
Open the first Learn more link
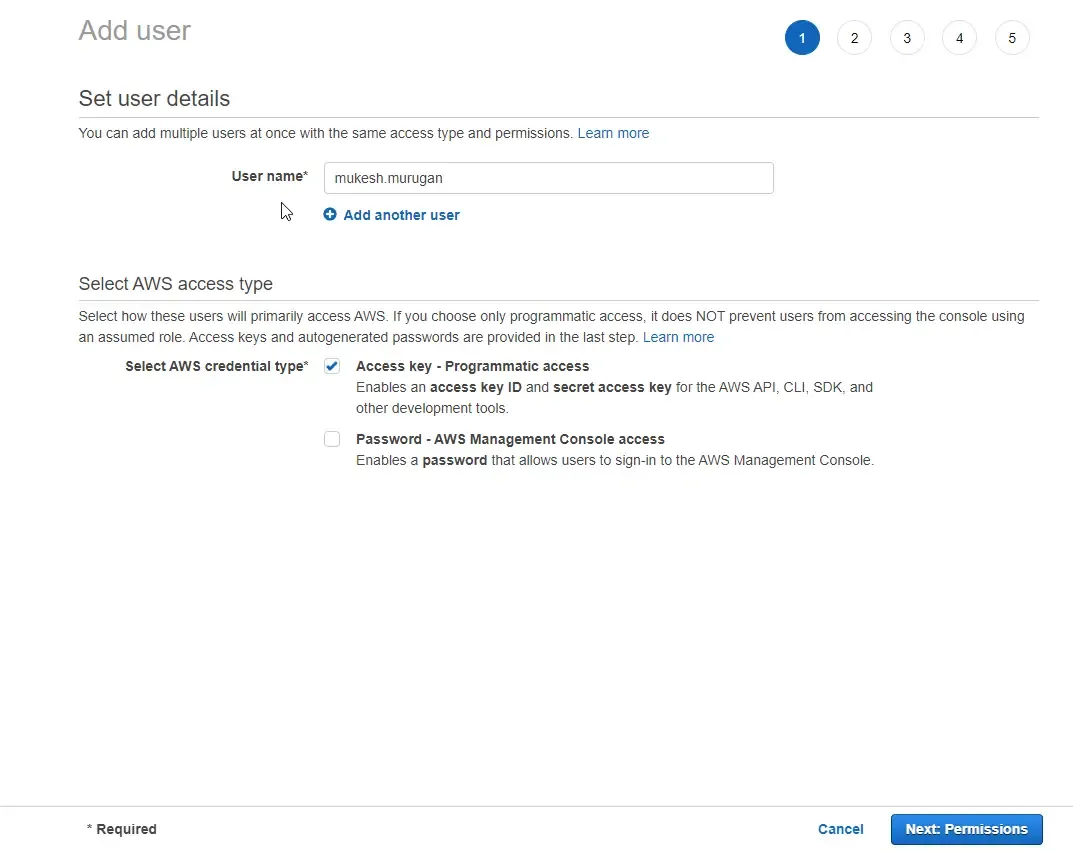click(613, 132)
